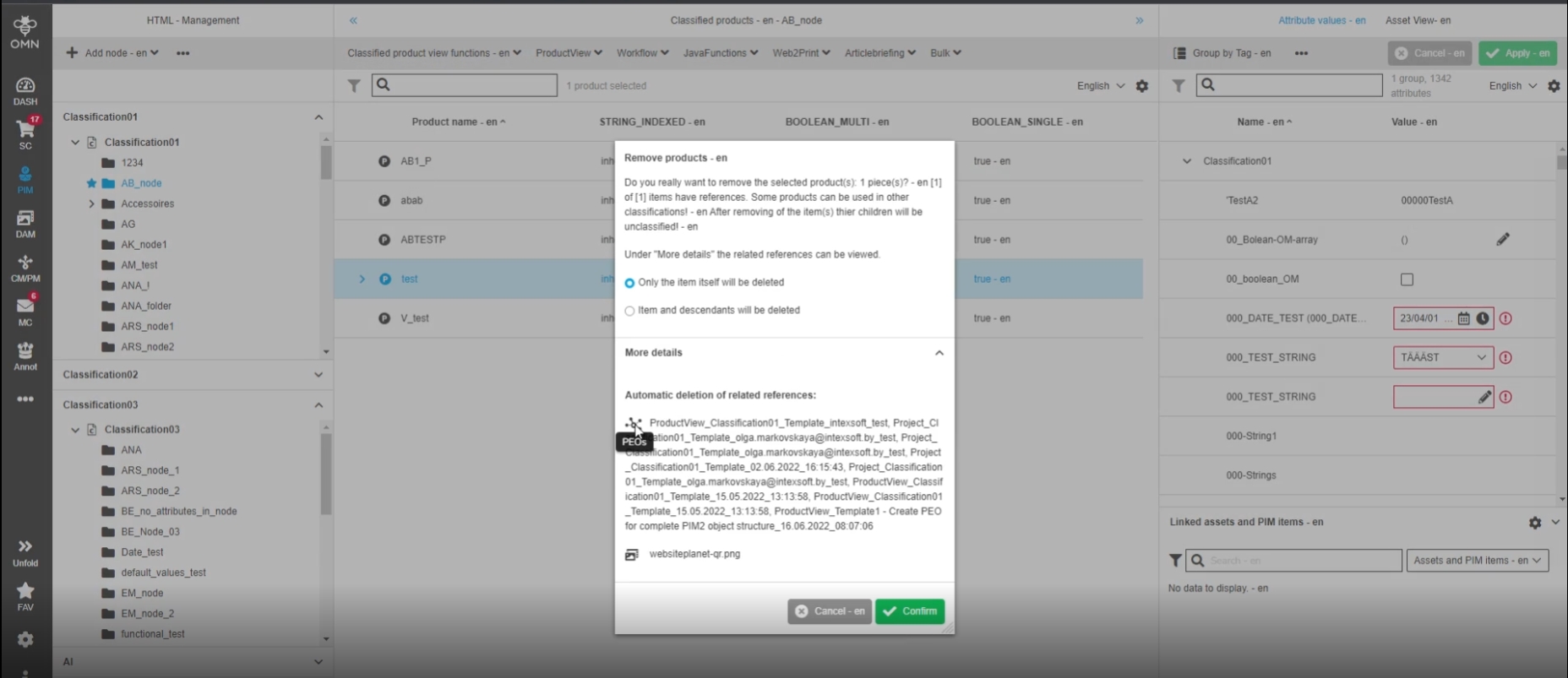This screenshot has width=1568, height=678.
Task: Expand the Accessoires tree node
Action: click(91, 203)
